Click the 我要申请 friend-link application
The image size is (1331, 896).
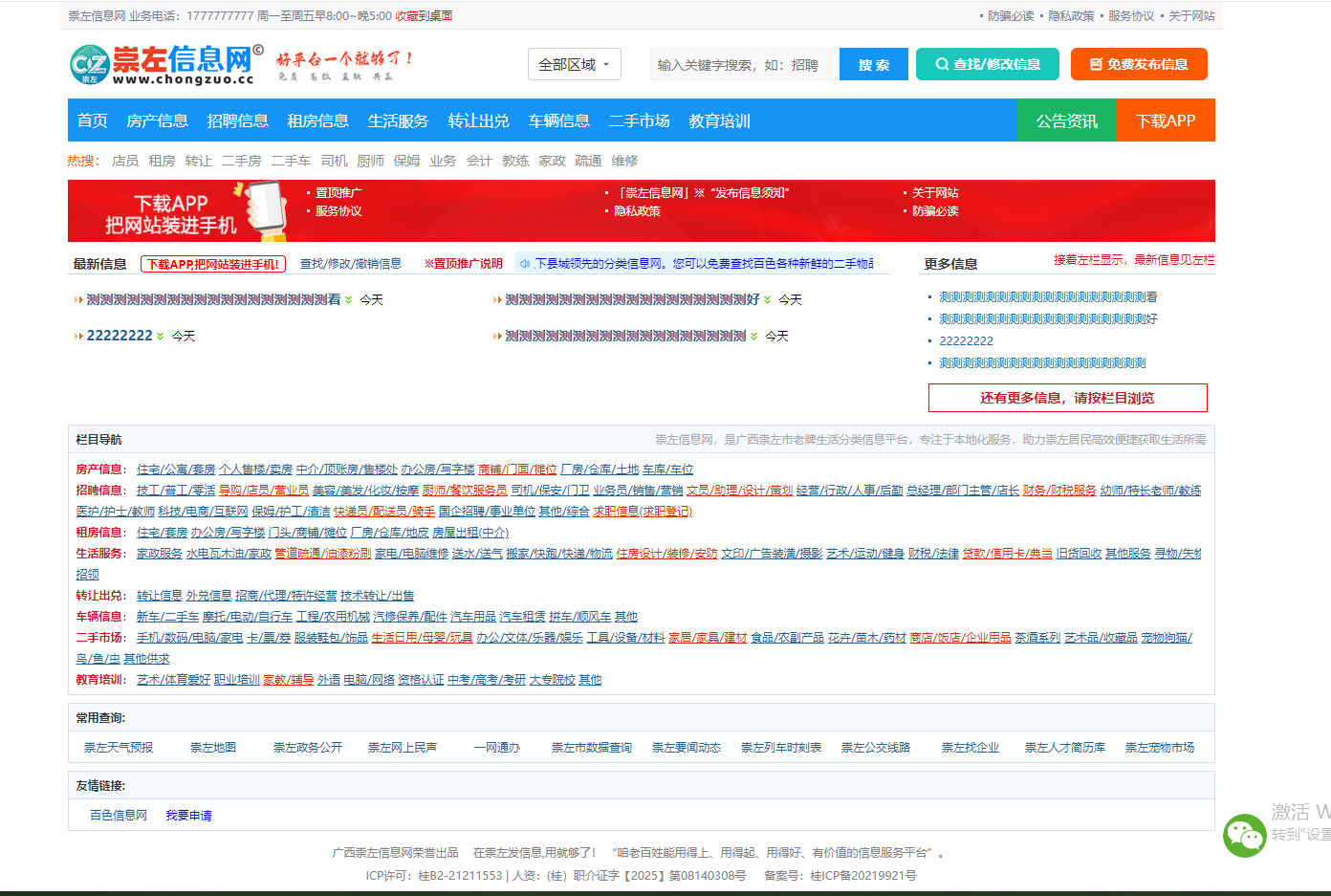[188, 816]
